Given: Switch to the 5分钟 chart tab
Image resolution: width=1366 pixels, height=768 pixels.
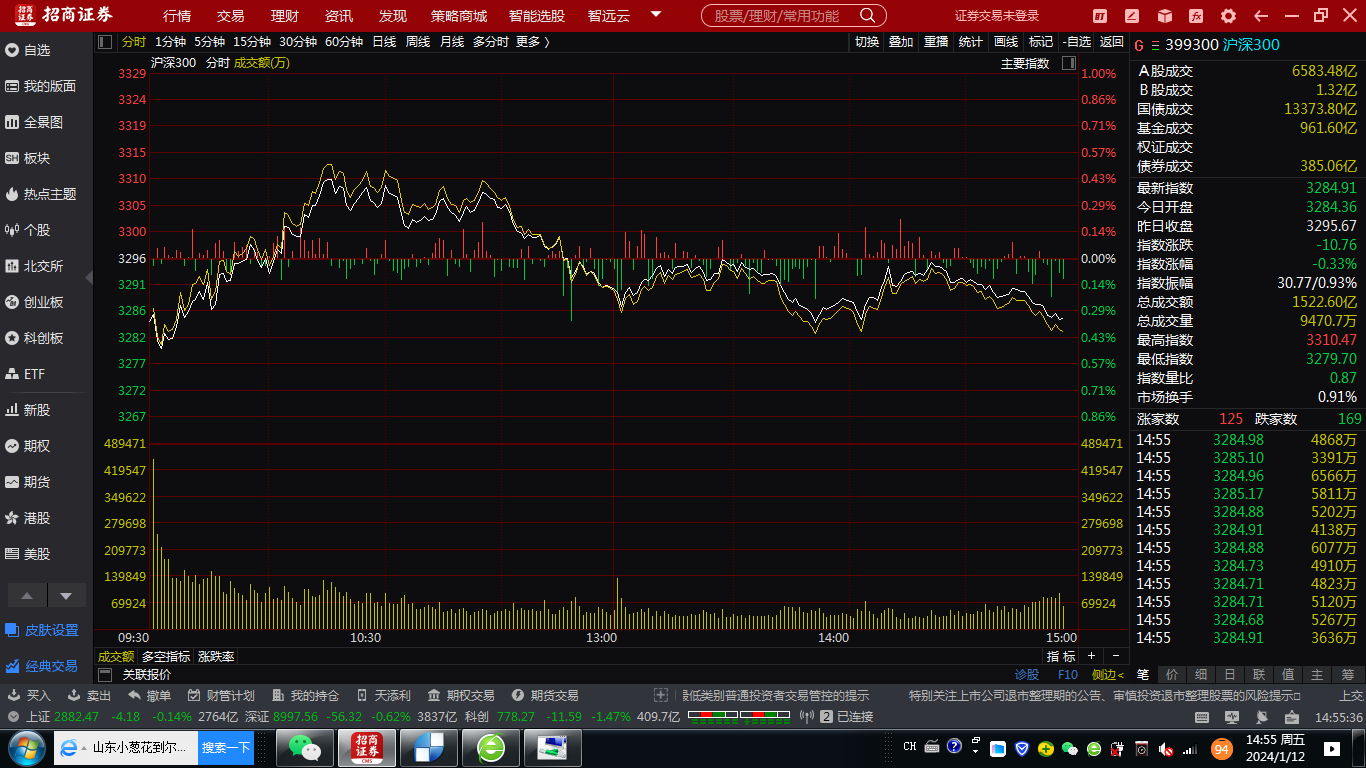Looking at the screenshot, I should coord(209,42).
